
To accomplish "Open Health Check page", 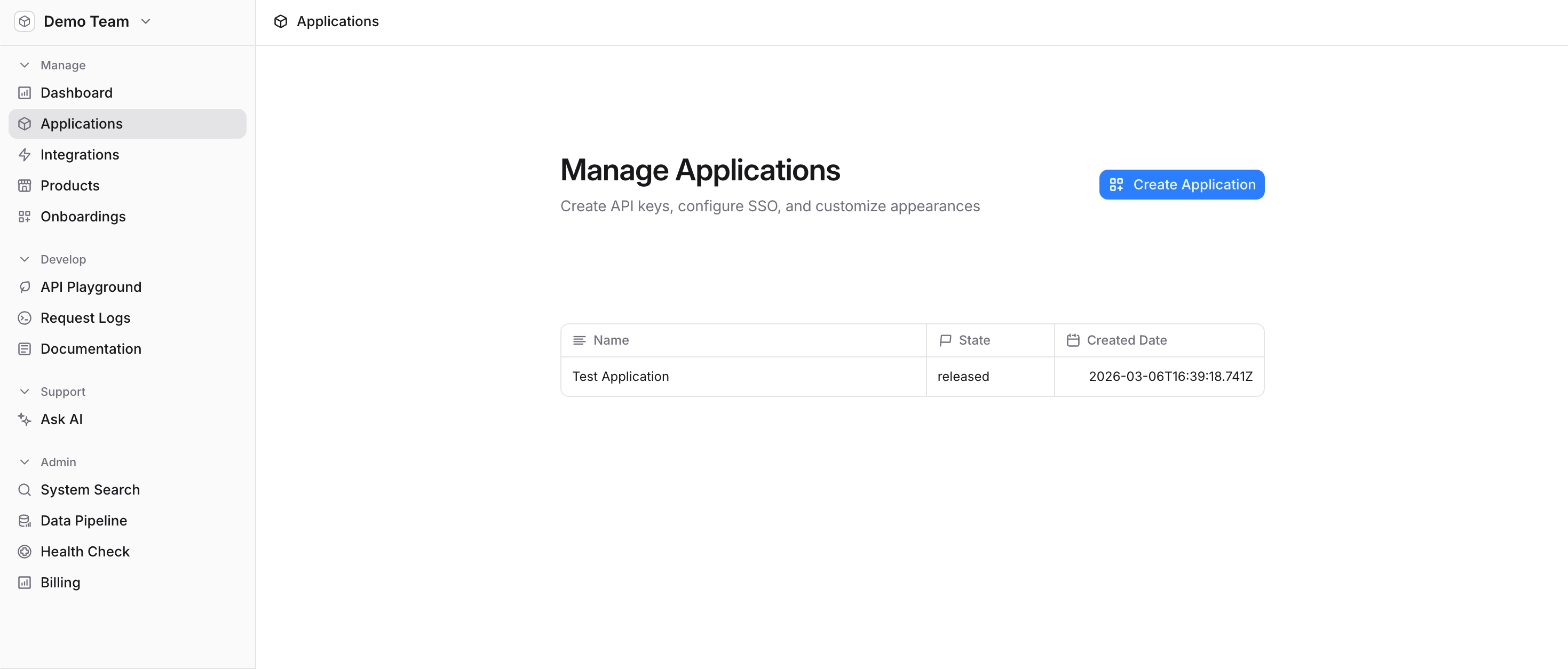I will pos(127,552).
